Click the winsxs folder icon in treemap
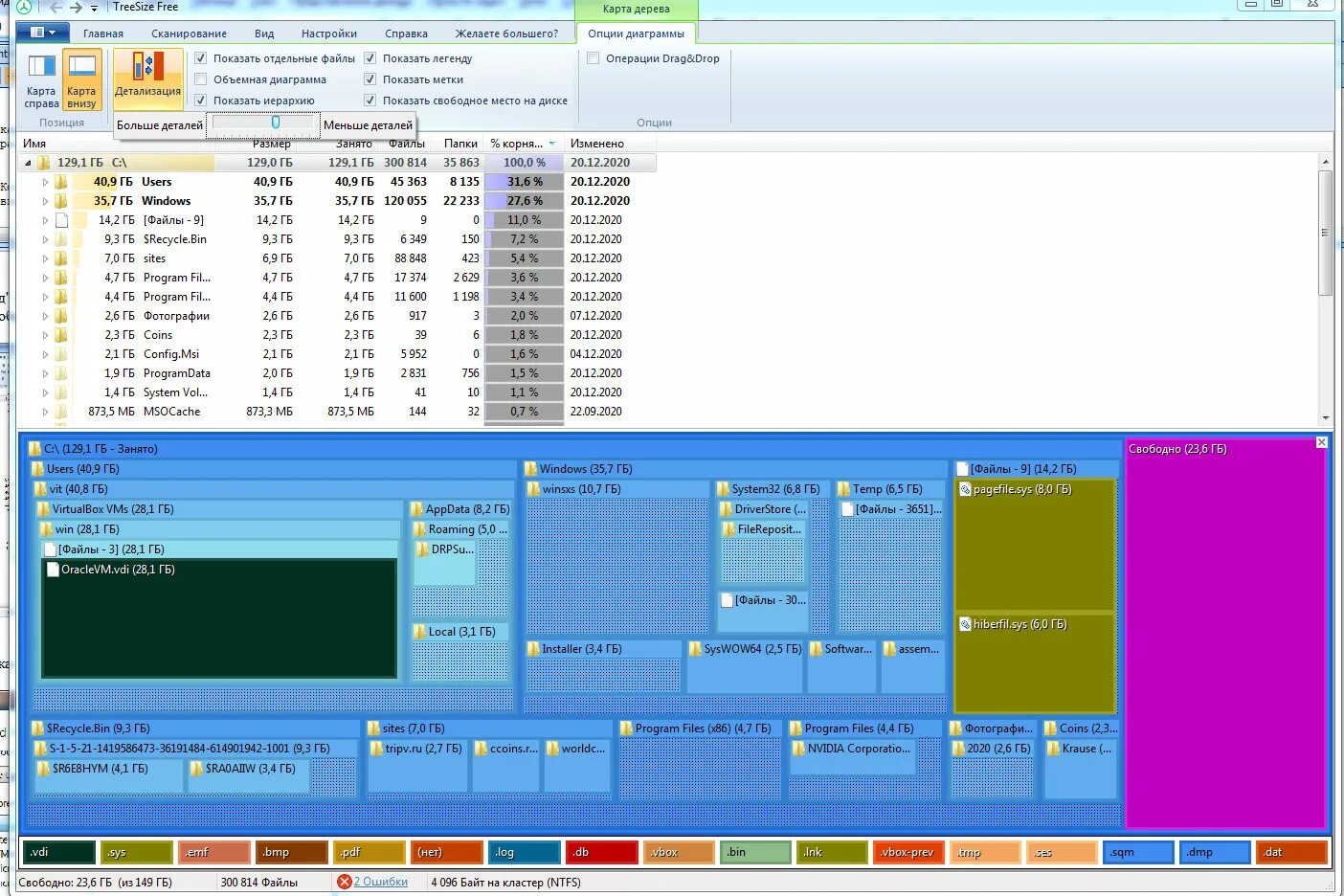Image resolution: width=1344 pixels, height=896 pixels. click(x=533, y=489)
